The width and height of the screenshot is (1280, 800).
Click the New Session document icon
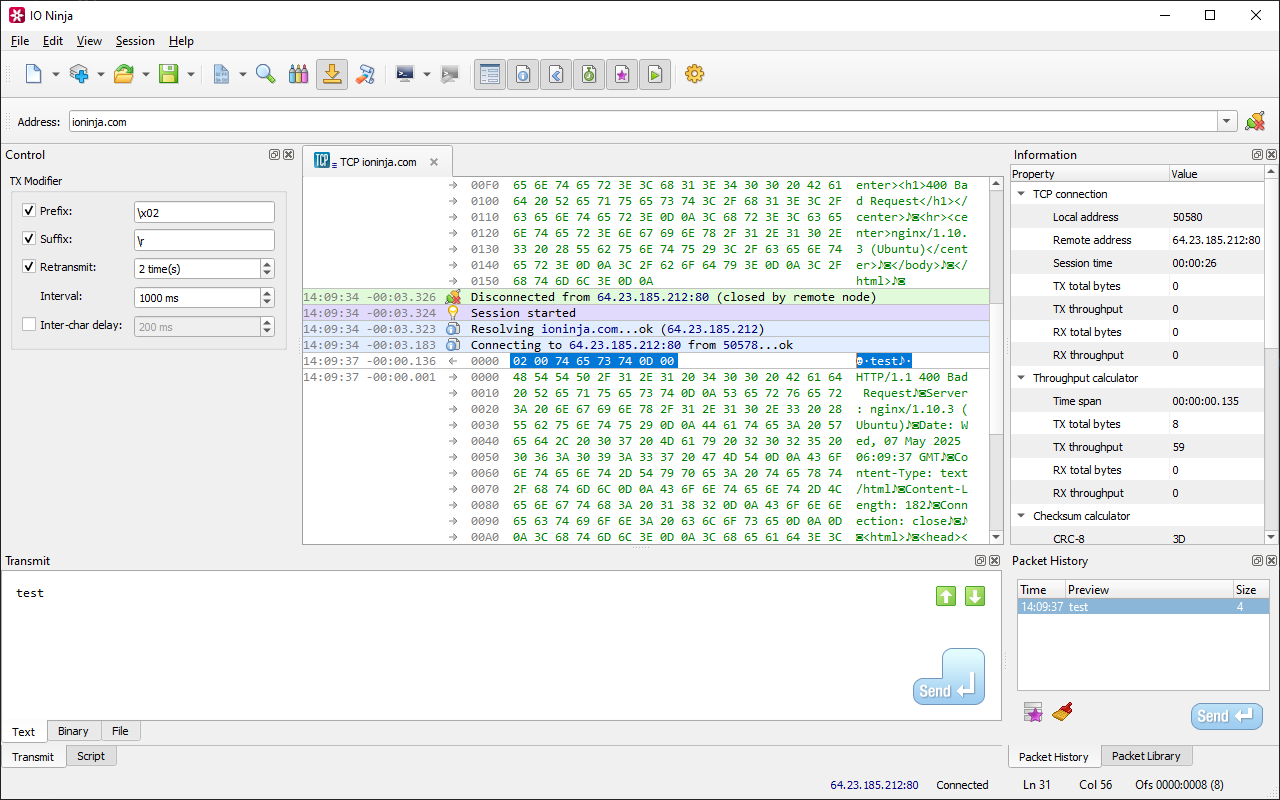(x=34, y=74)
